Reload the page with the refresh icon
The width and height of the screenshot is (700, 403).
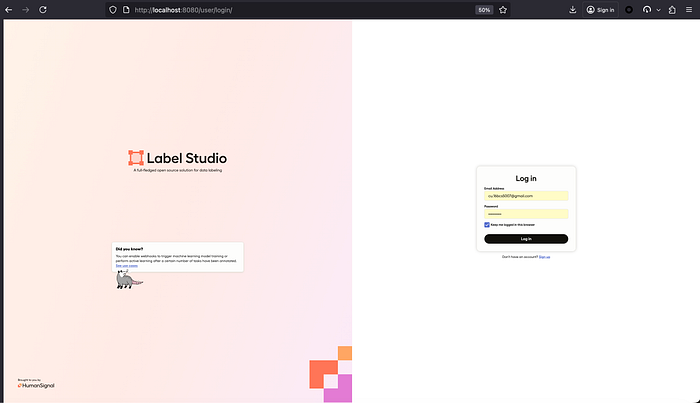pos(43,10)
